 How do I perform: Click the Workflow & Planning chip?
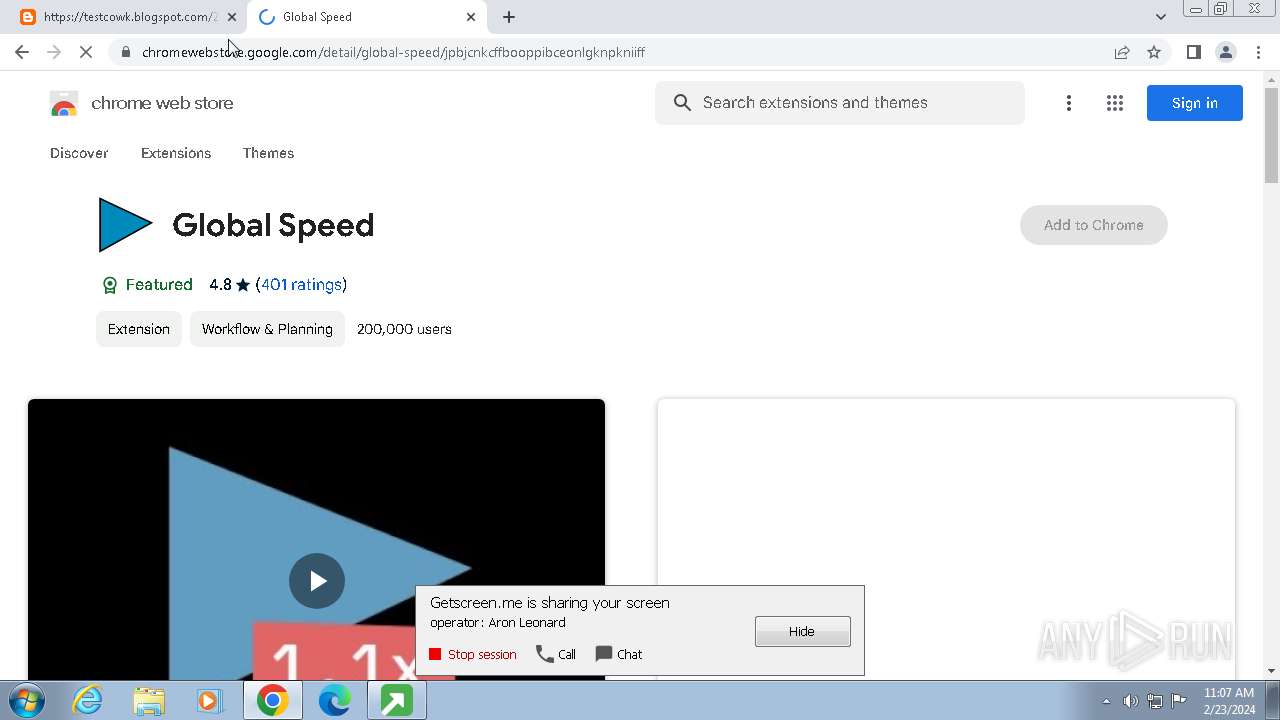point(267,329)
